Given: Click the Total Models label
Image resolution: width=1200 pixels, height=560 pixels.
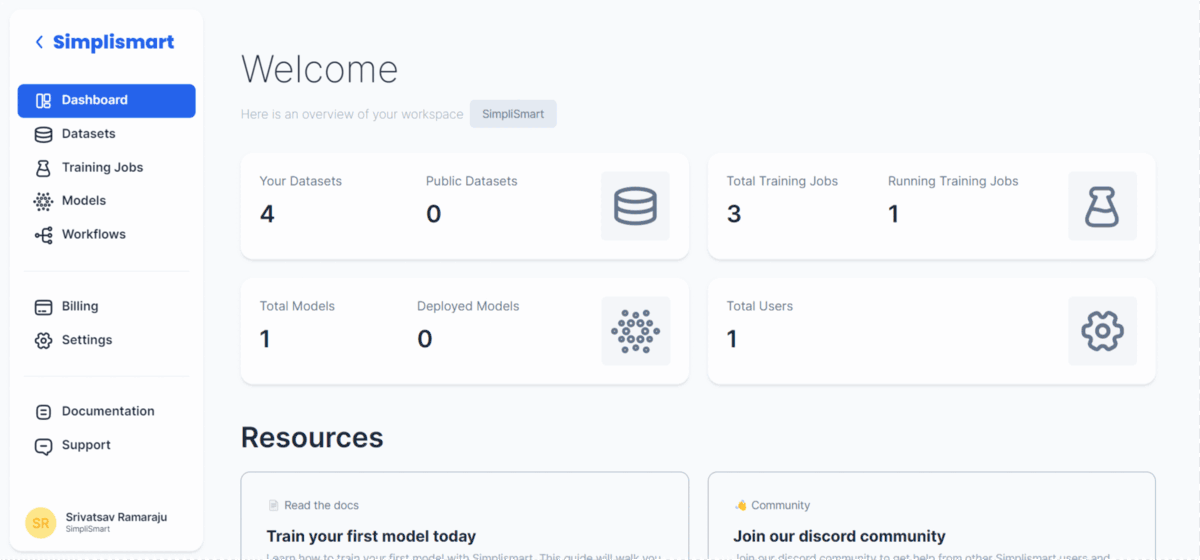Looking at the screenshot, I should 297,306.
